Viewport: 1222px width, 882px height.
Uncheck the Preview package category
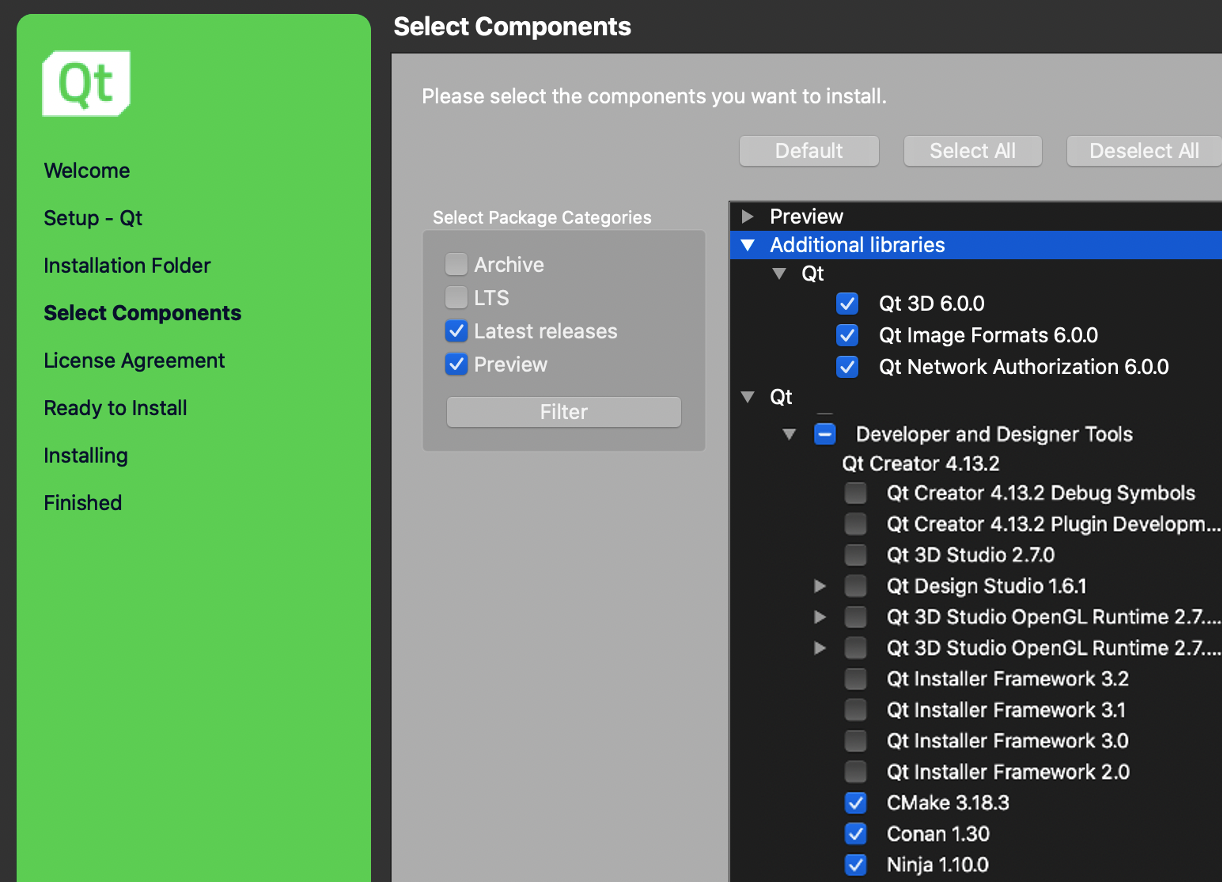click(456, 365)
